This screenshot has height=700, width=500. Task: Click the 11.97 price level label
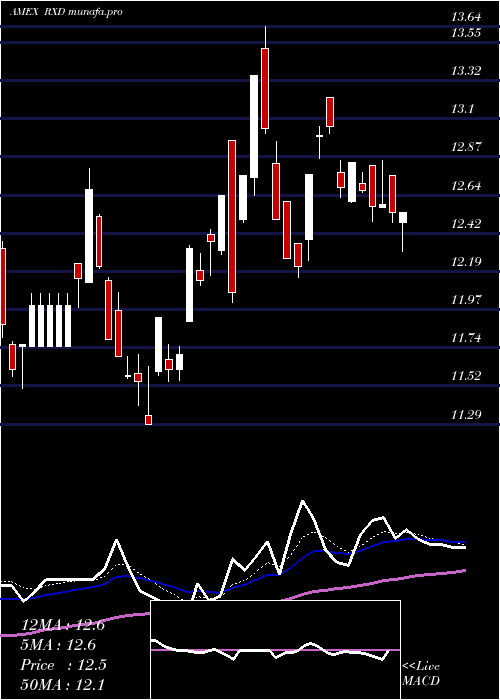tap(467, 300)
